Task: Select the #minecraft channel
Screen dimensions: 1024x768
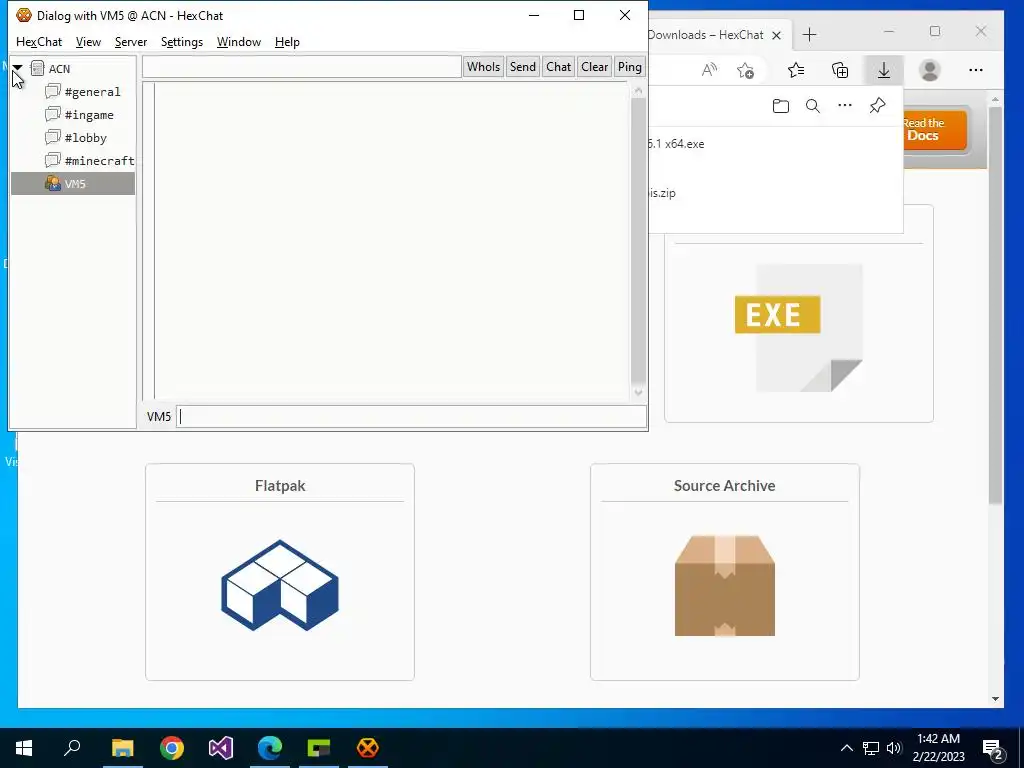Action: 99,161
